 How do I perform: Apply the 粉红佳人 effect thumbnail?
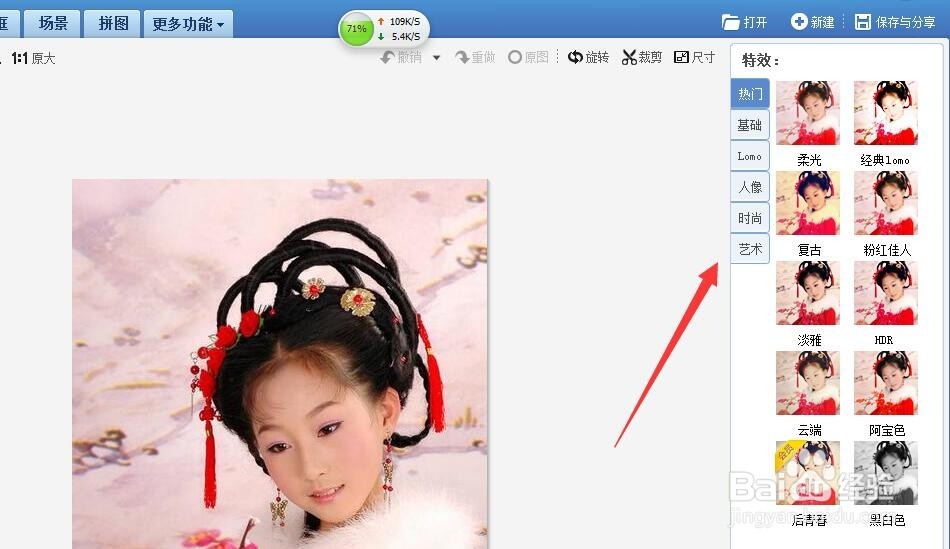[x=886, y=203]
